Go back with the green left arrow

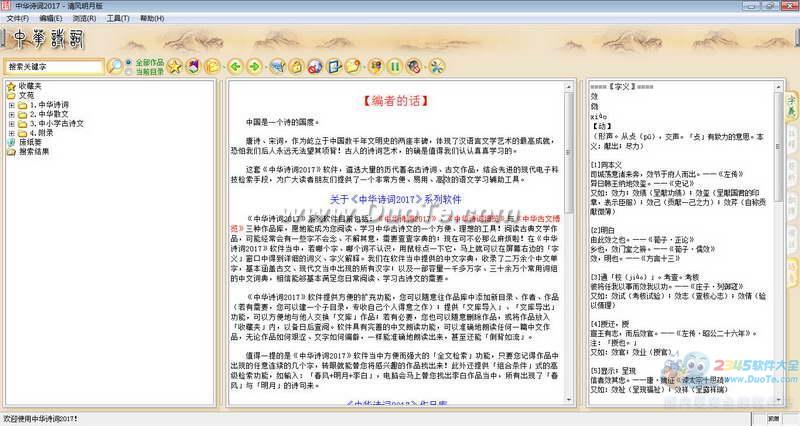[x=235, y=66]
